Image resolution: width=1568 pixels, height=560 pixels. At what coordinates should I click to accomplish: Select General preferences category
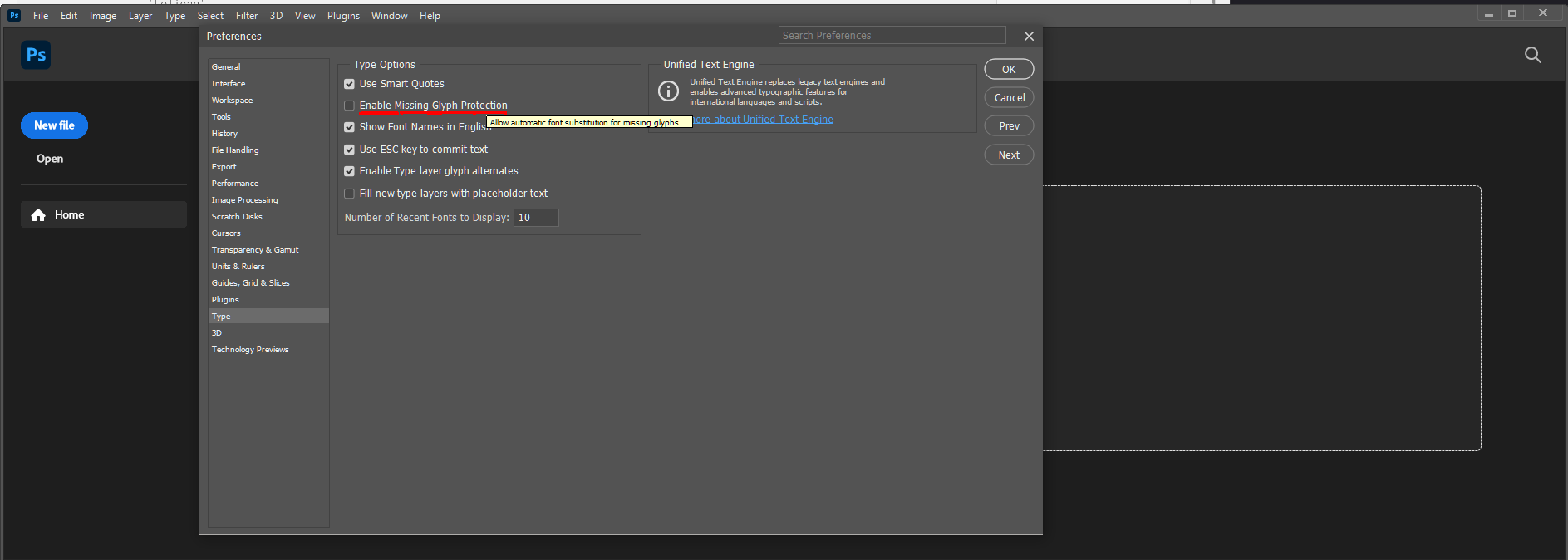tap(268, 67)
